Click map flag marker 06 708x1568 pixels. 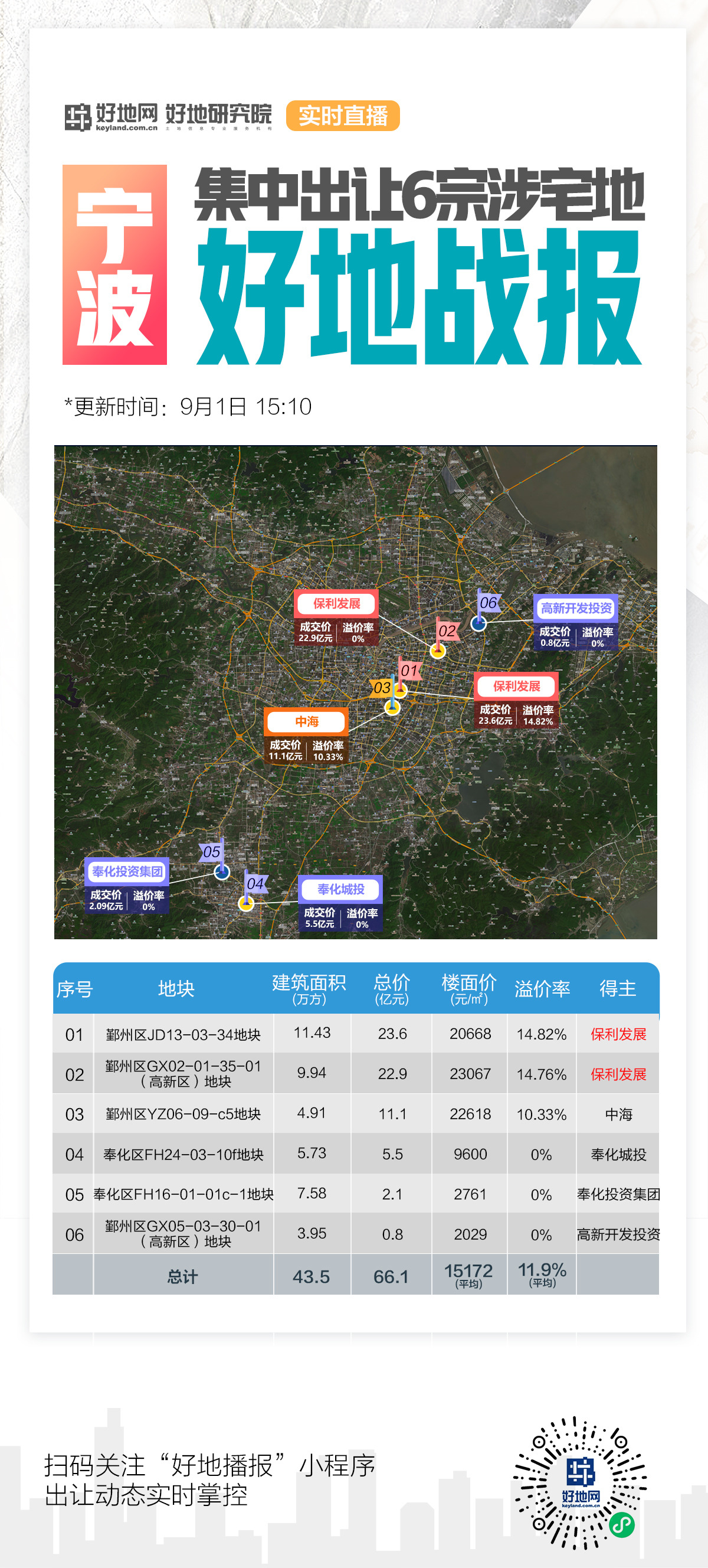point(488,603)
